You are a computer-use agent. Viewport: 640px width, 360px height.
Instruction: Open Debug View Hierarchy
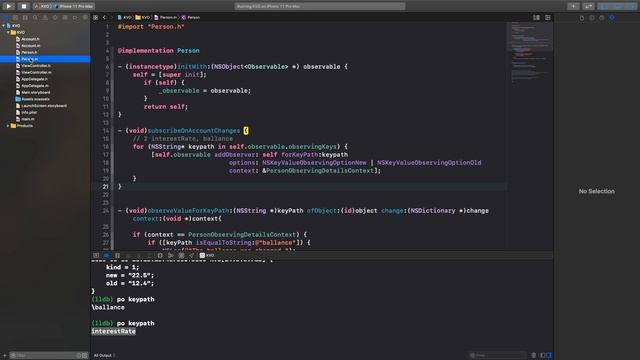click(160, 256)
